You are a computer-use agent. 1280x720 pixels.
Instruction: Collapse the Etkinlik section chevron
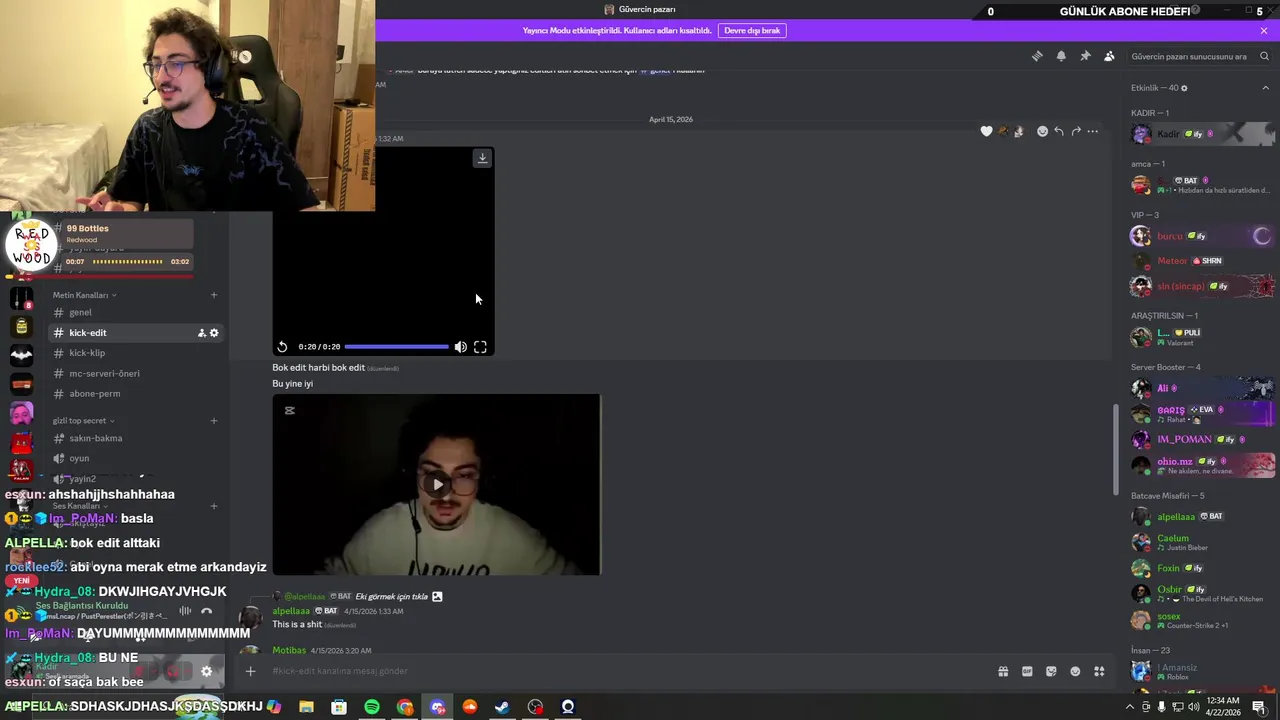1265,88
